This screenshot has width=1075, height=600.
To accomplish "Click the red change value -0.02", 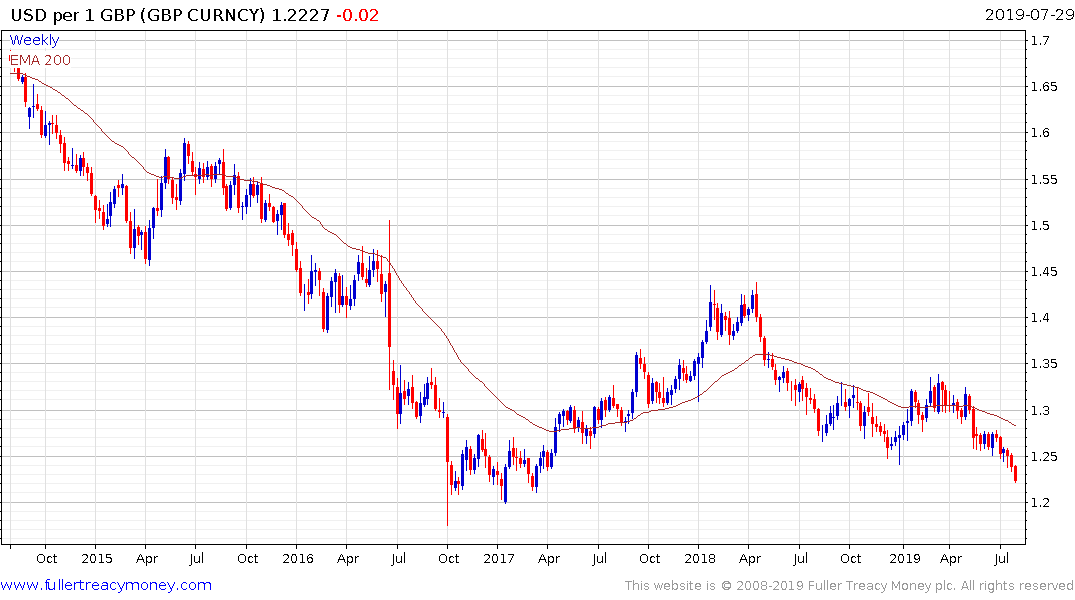I will [x=357, y=15].
